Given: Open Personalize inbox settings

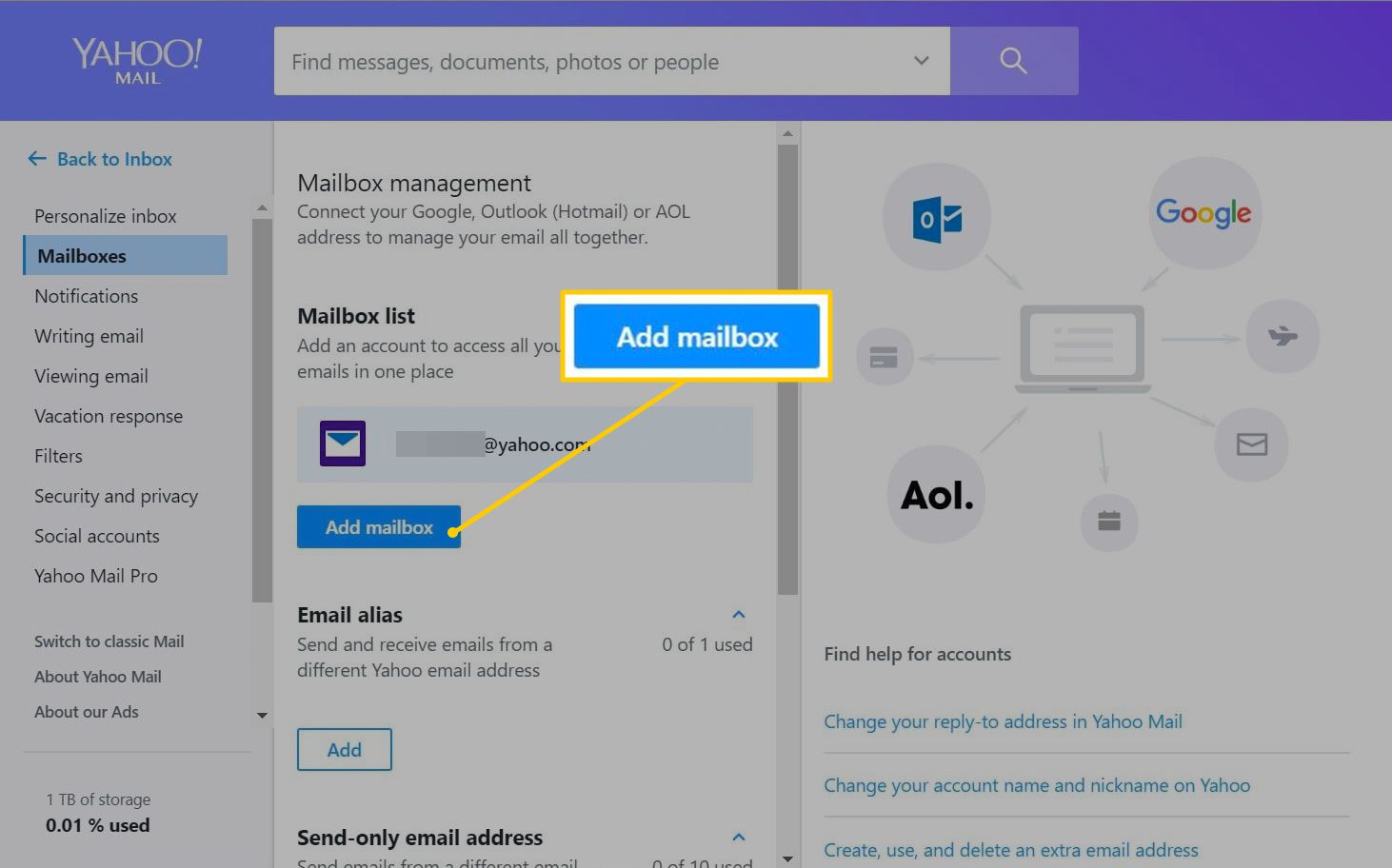Looking at the screenshot, I should [x=105, y=216].
